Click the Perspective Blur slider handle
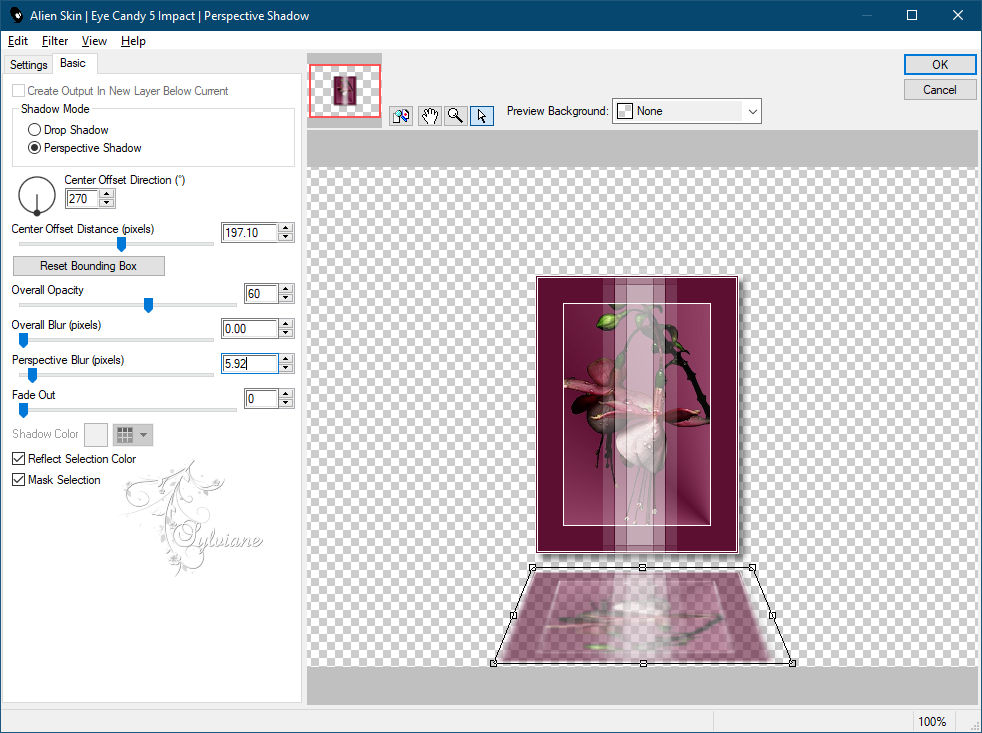Image resolution: width=982 pixels, height=733 pixels. [x=33, y=375]
